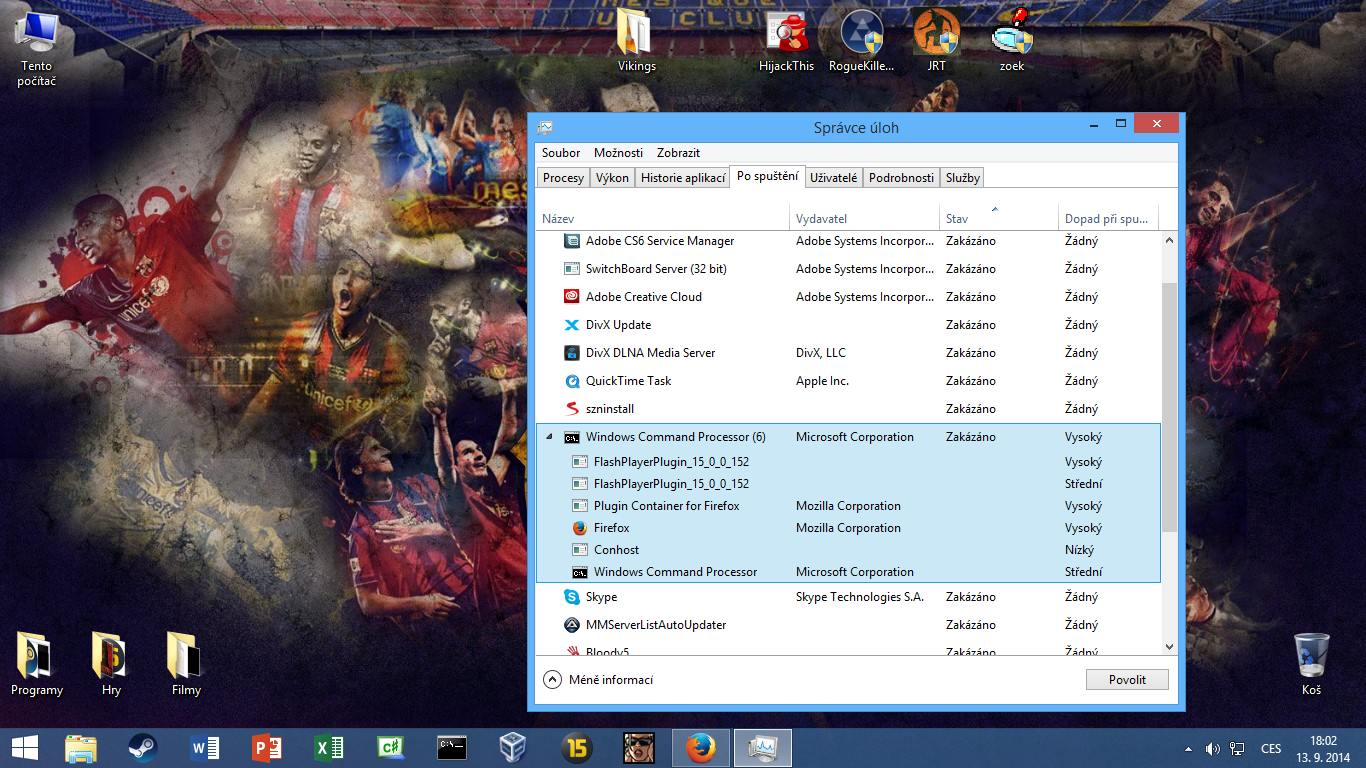Screen dimensions: 1366x768
Task: Click the Adobe CS6 Service Manager row icon
Action: click(572, 241)
